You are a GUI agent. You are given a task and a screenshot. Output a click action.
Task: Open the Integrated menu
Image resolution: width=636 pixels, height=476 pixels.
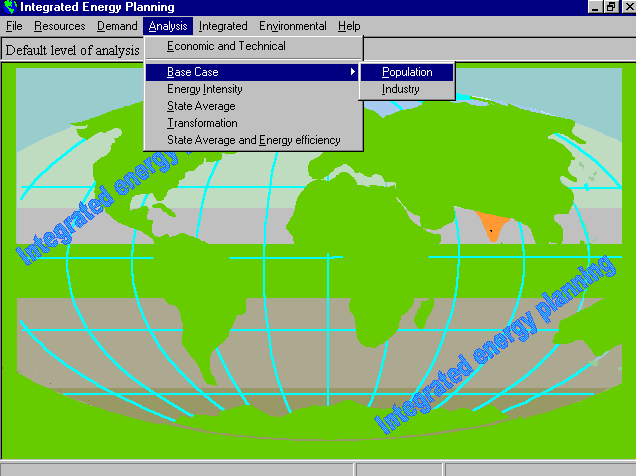(223, 26)
